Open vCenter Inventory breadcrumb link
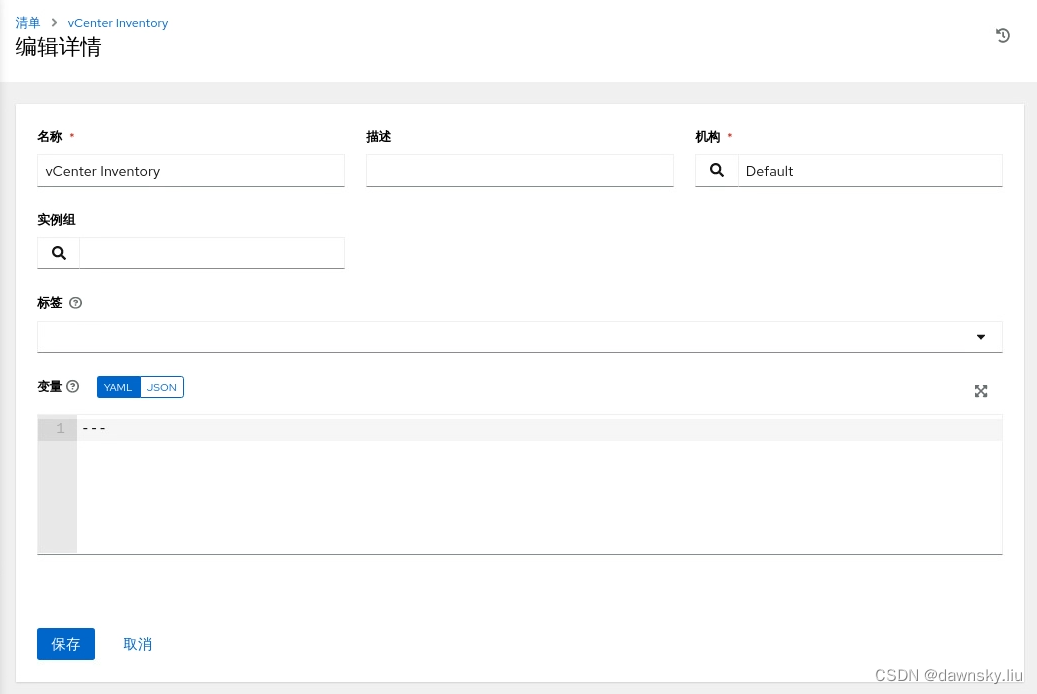This screenshot has height=694, width=1037. tap(118, 23)
